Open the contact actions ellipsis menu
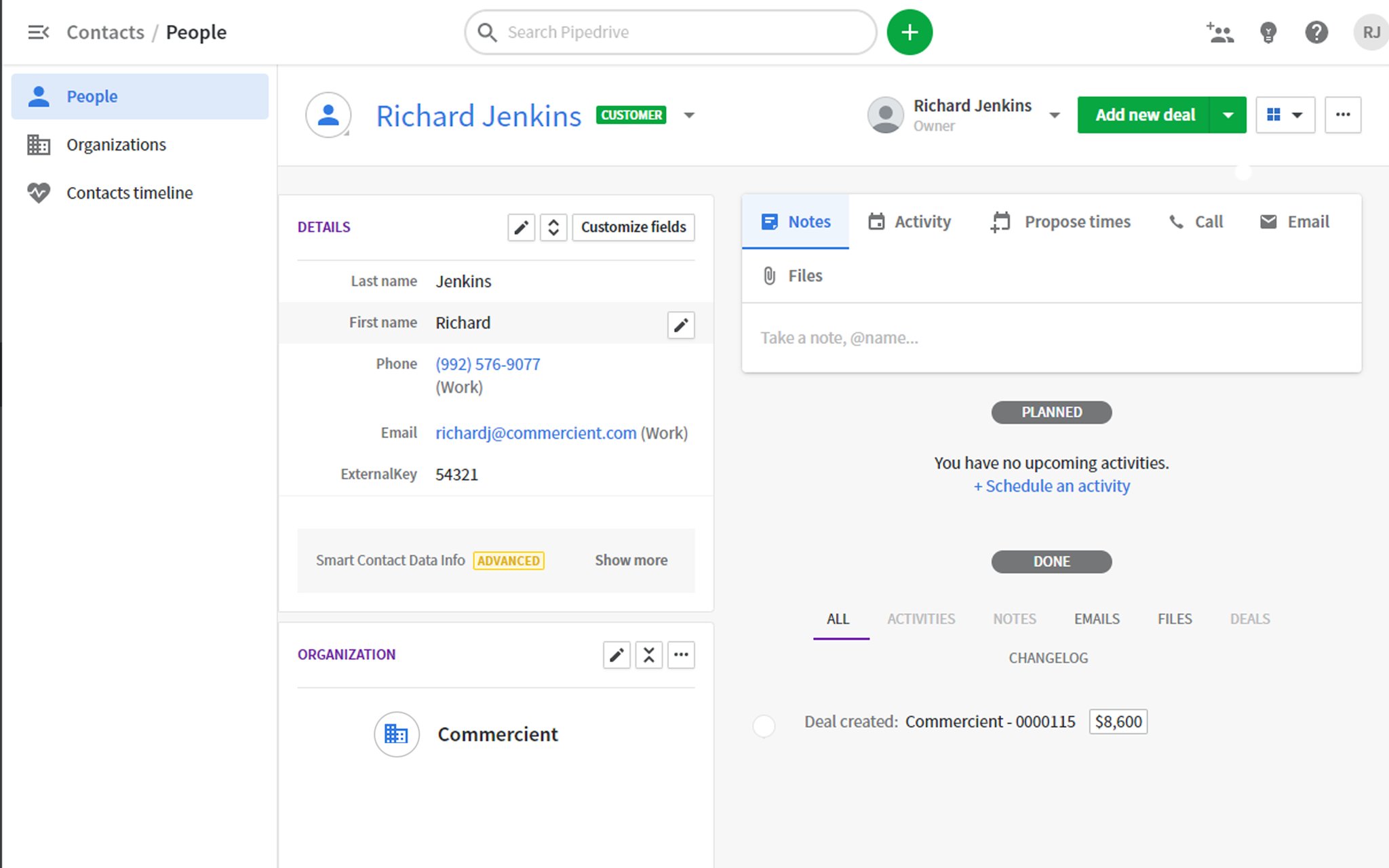The image size is (1389, 868). coord(1342,115)
